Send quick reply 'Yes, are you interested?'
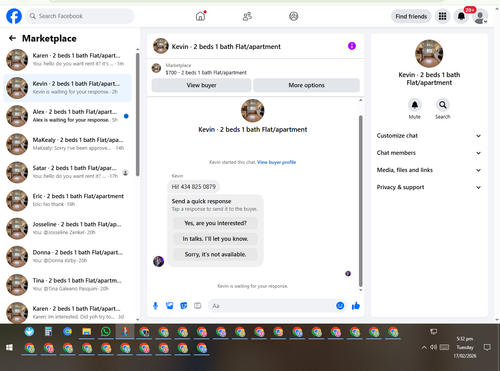 coord(215,223)
